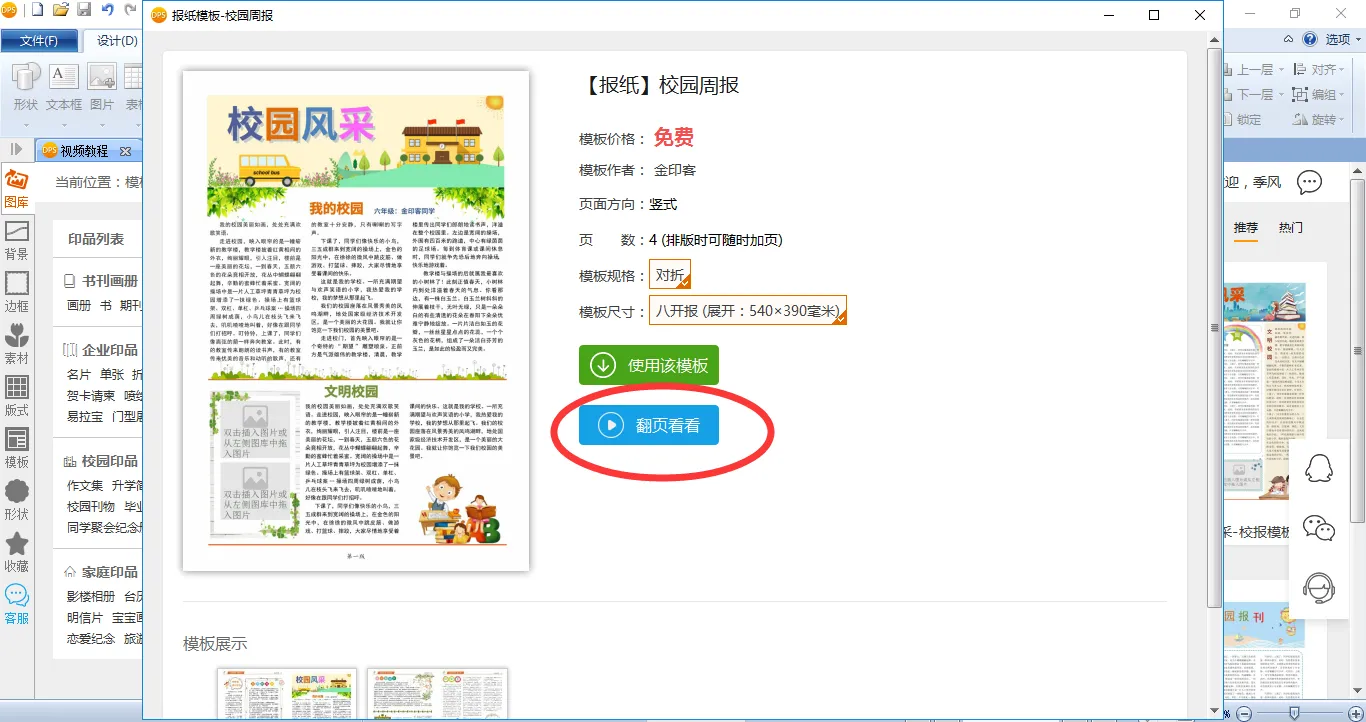Click the dialog's vertical scrollbar

click(1214, 330)
